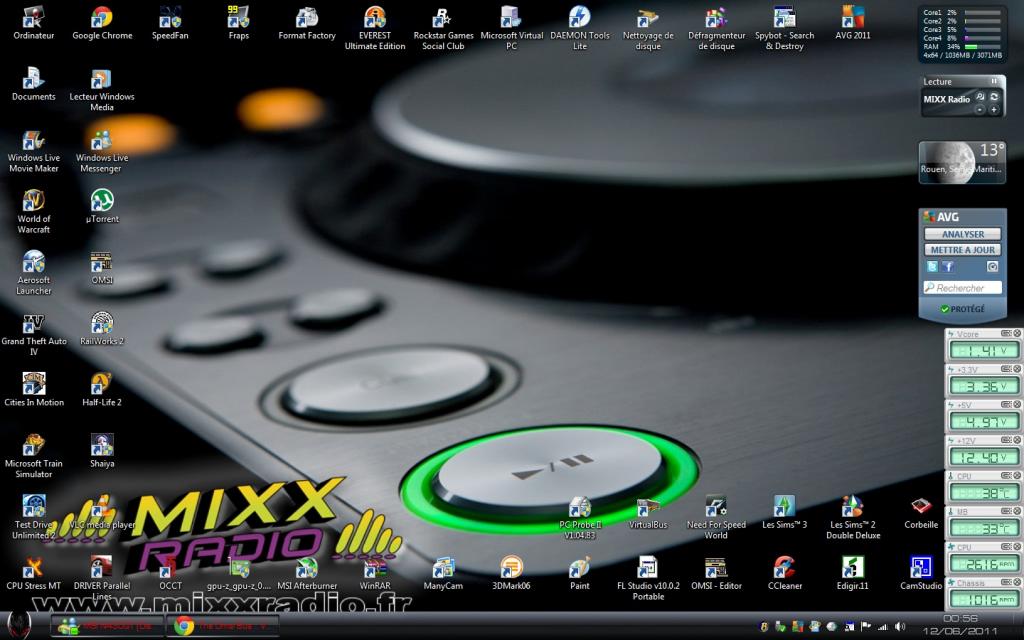This screenshot has width=1024, height=640.
Task: Open the AVG 2011 desktop icon
Action: click(853, 23)
